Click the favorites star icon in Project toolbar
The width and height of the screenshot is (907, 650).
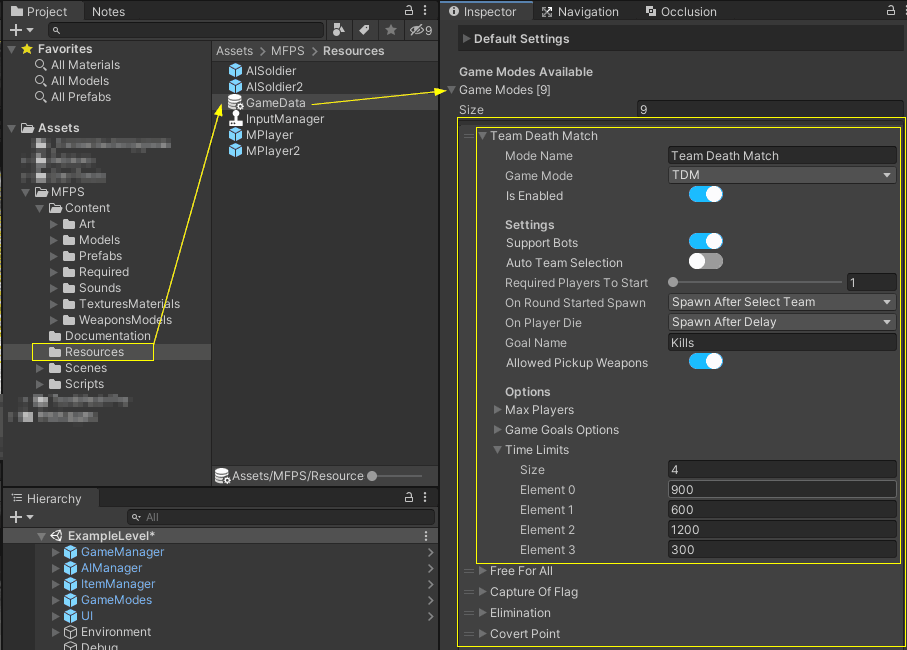click(391, 30)
